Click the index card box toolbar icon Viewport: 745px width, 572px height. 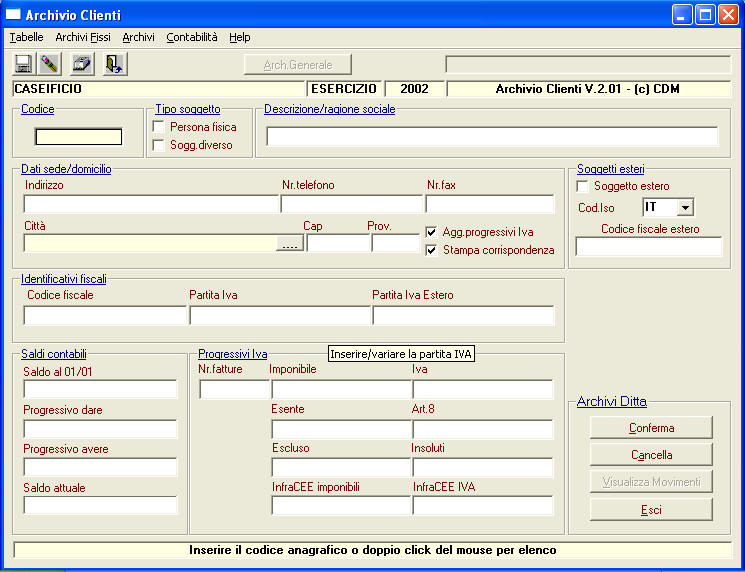[x=82, y=64]
